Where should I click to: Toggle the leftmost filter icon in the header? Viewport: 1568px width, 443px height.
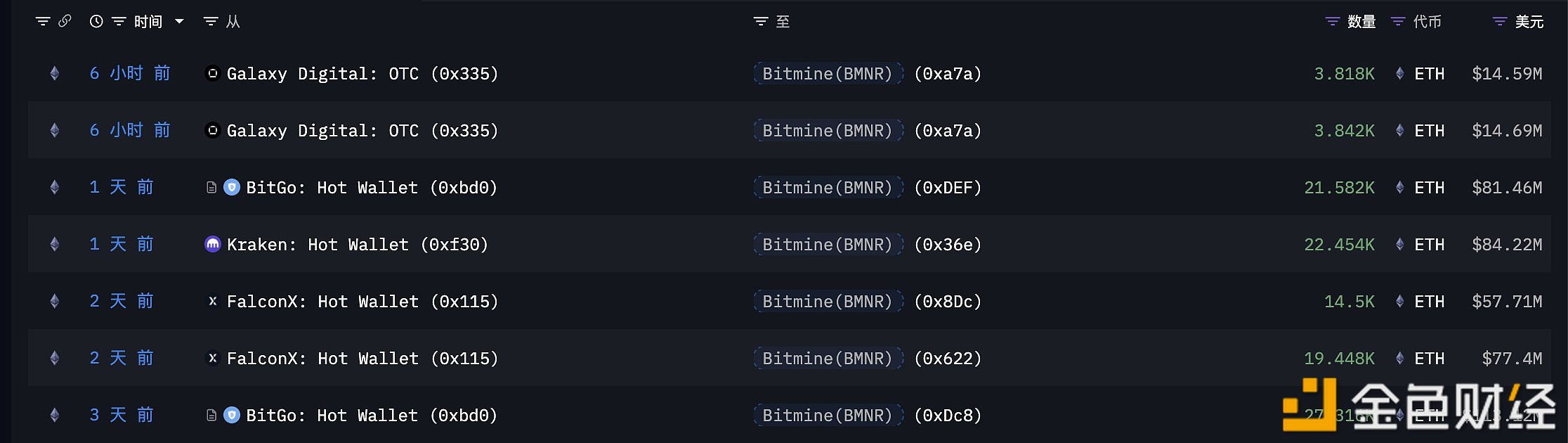(x=42, y=21)
